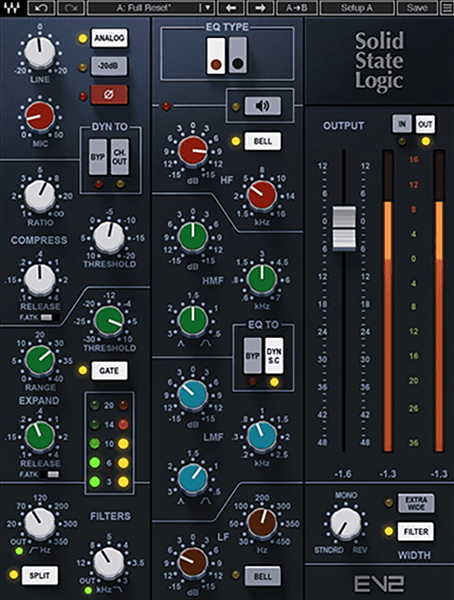Toggle the width FILTER button
This screenshot has width=454, height=600.
point(416,532)
